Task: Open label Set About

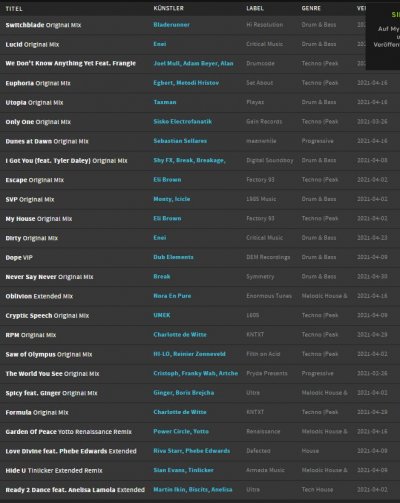Action: click(x=259, y=83)
